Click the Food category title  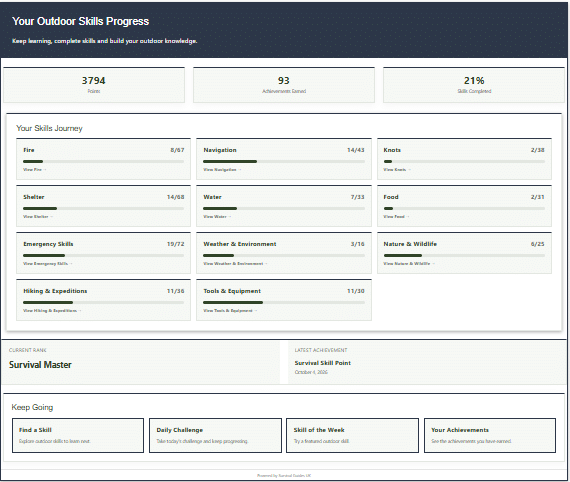tap(391, 197)
